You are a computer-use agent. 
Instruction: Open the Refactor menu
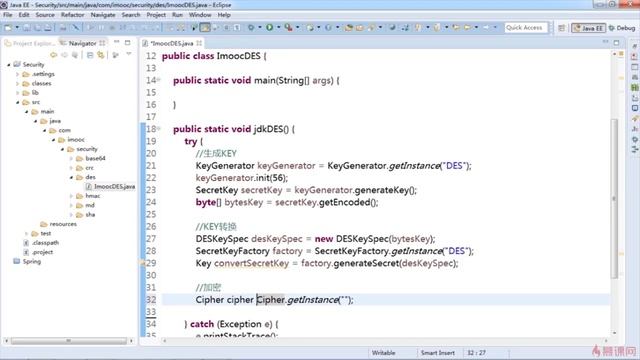[x=72, y=15]
